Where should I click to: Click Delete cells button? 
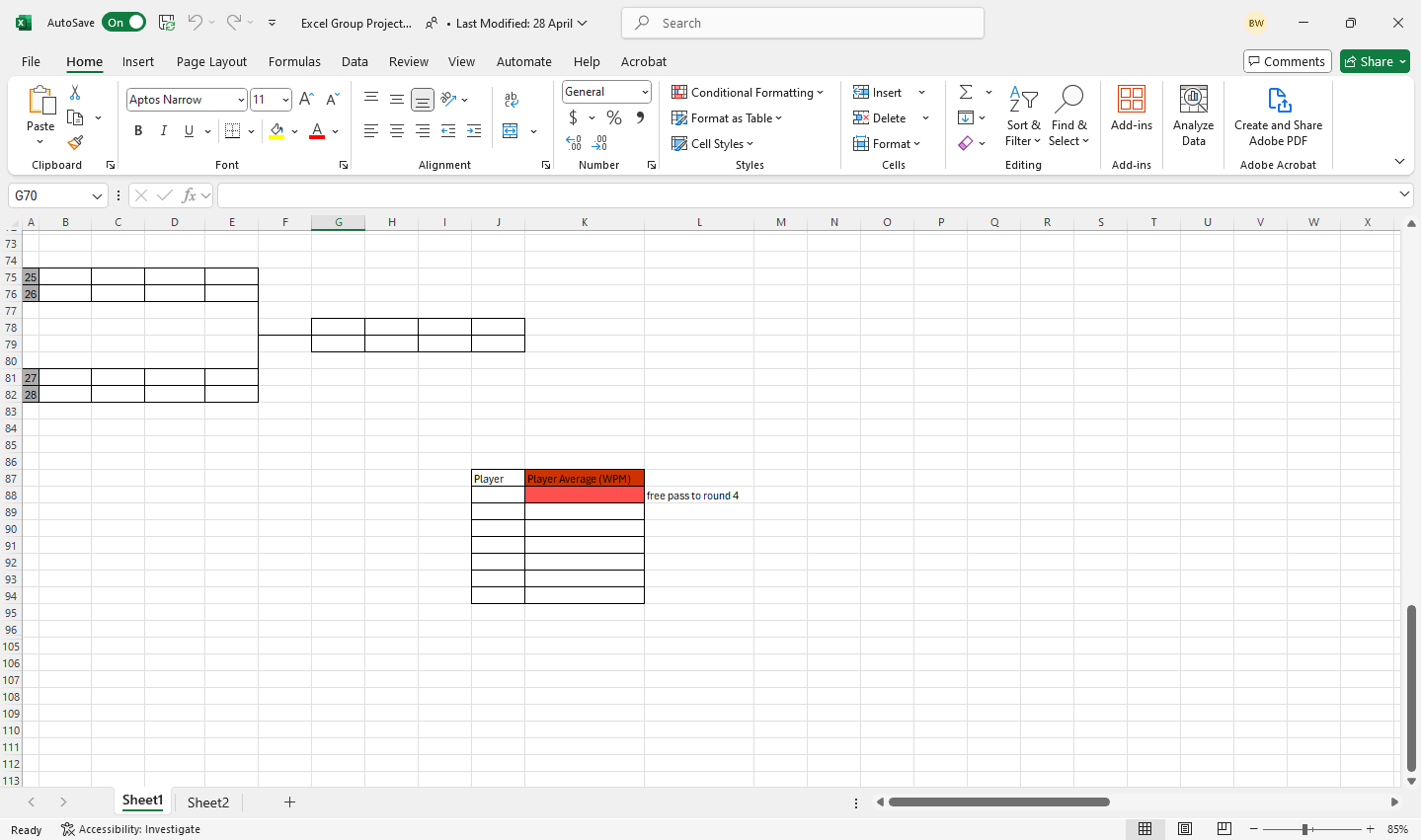[x=880, y=118]
